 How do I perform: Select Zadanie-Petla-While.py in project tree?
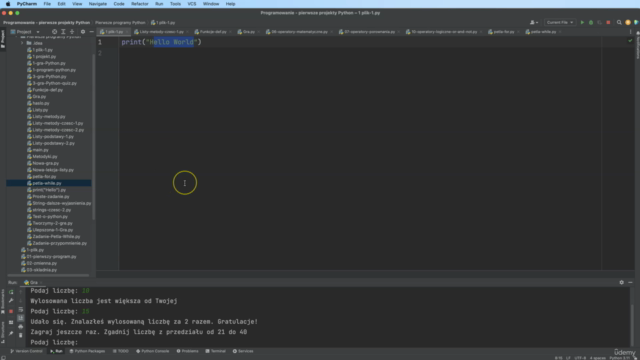pyautogui.click(x=56, y=236)
